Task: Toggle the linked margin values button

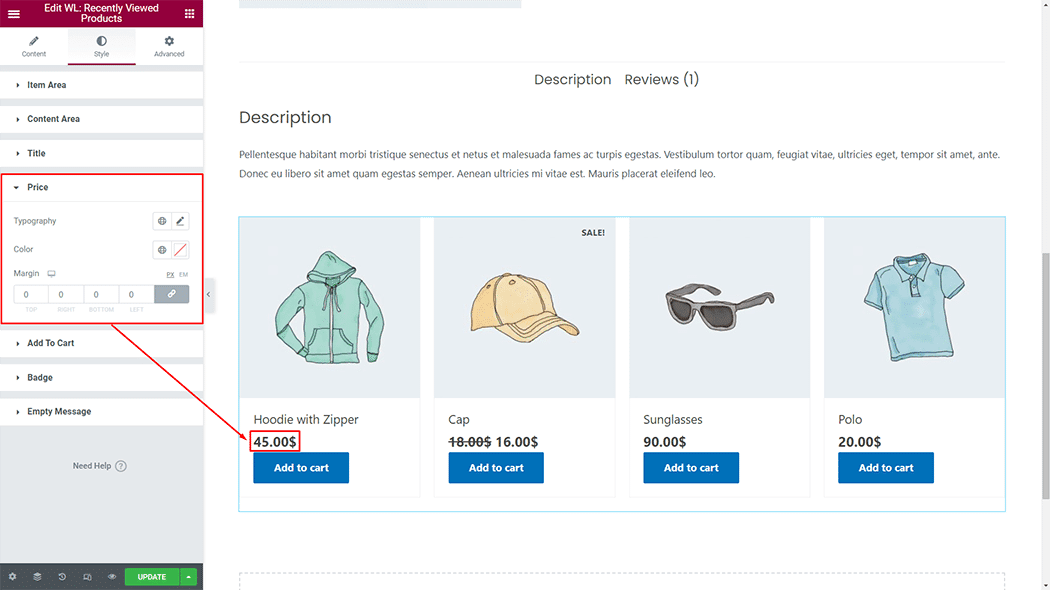Action: 171,294
